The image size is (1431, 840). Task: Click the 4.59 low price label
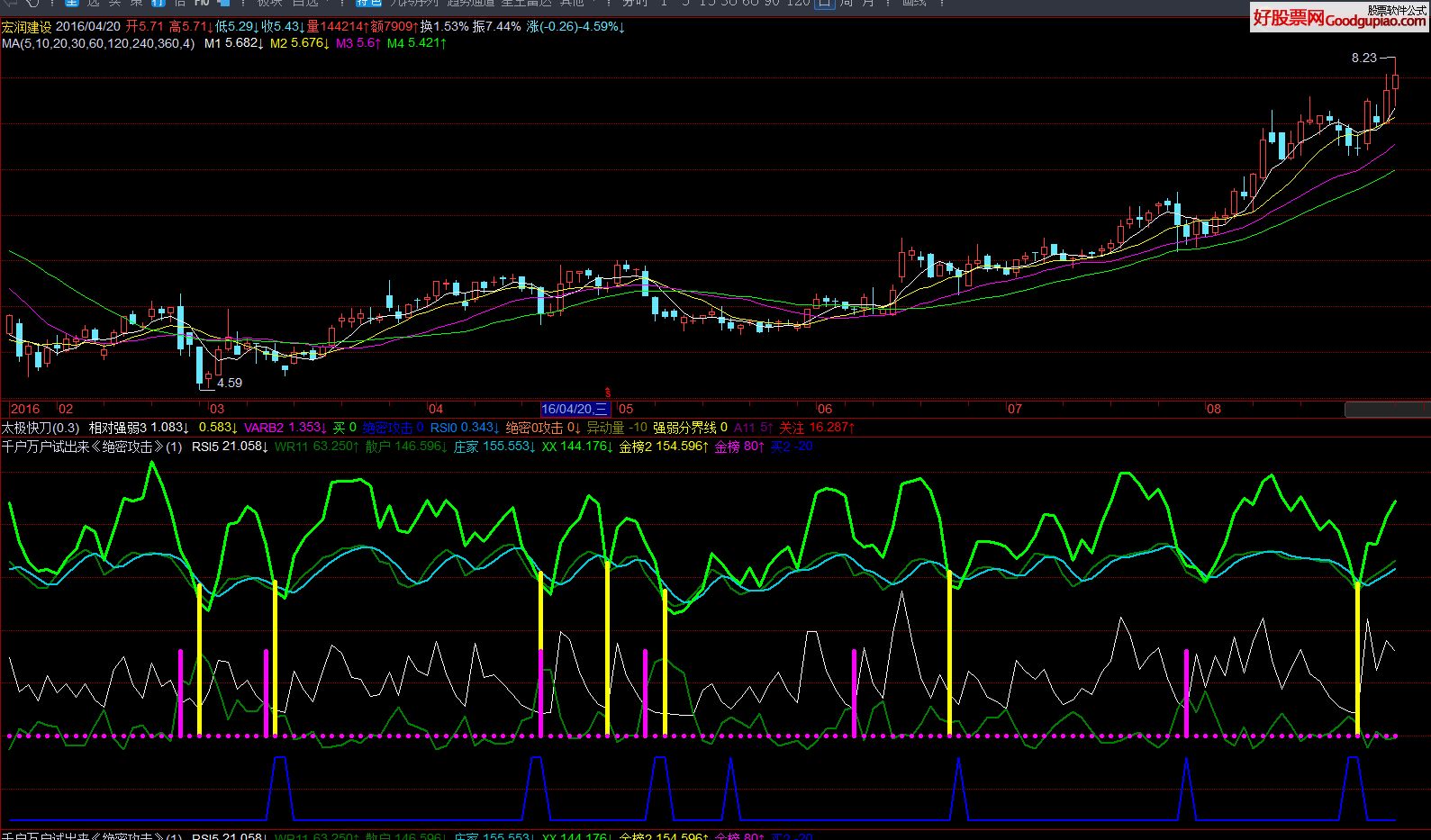[x=230, y=383]
